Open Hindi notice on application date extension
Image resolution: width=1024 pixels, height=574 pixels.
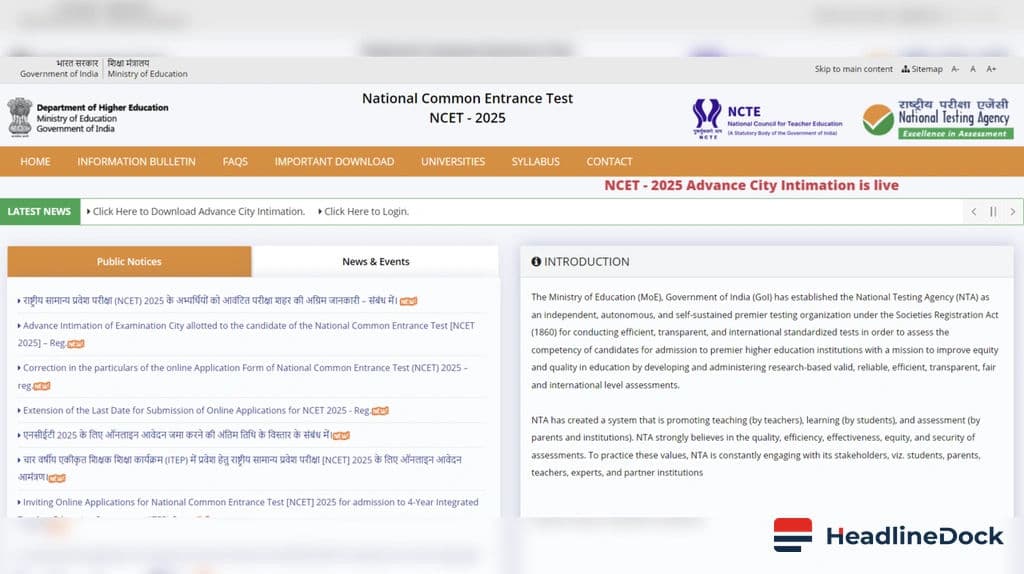pos(177,435)
